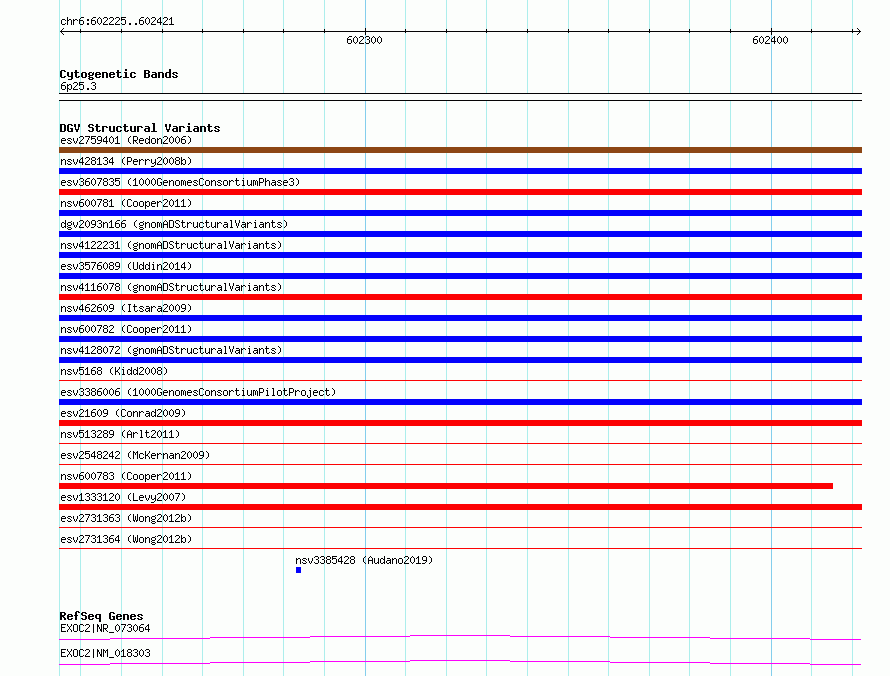Viewport: 890px width, 676px height.
Task: Click the red nsv600783 (Cooper2011) variant bar
Action: coord(446,486)
